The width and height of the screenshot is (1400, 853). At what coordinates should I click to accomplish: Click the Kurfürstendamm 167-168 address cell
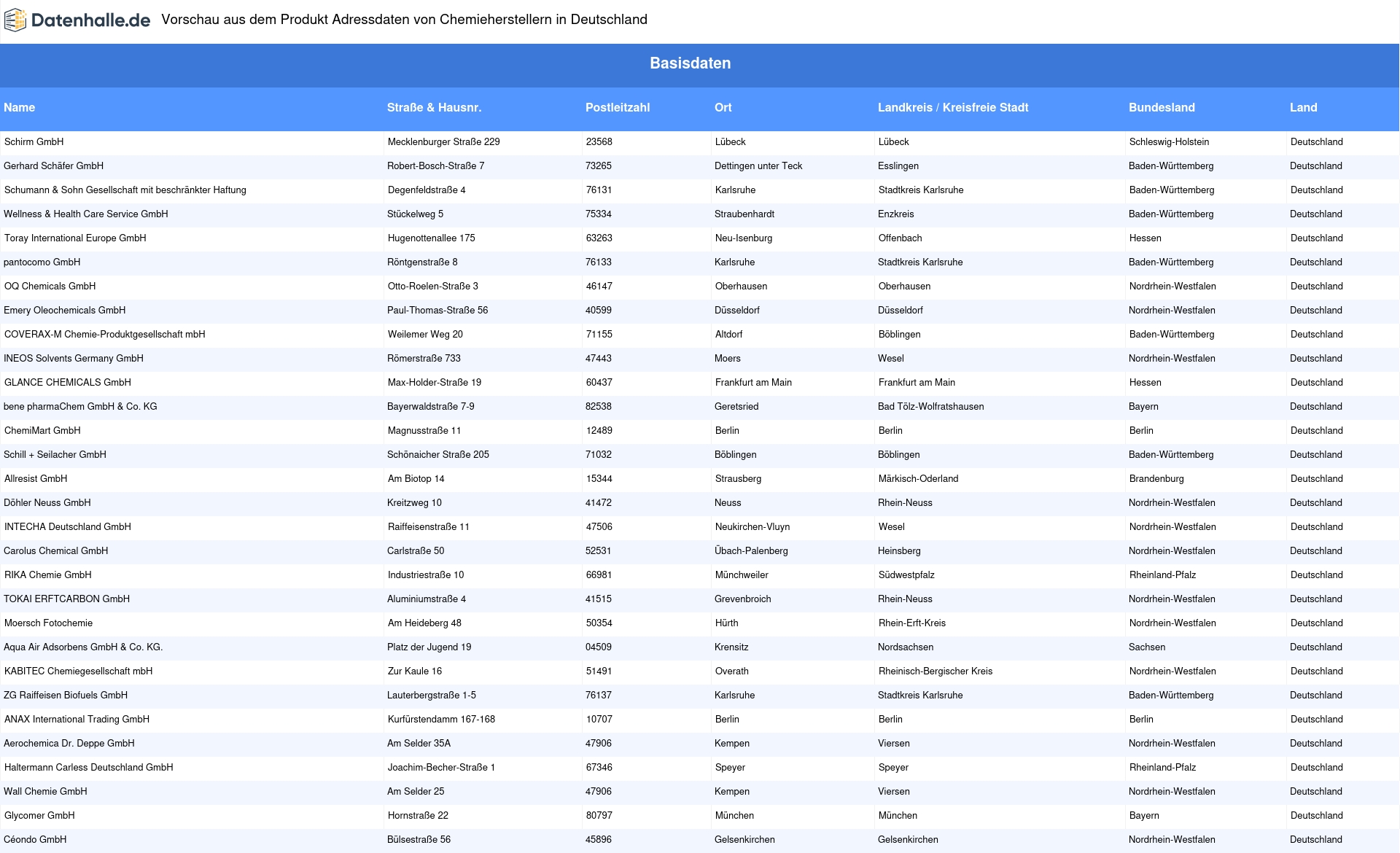coord(441,720)
